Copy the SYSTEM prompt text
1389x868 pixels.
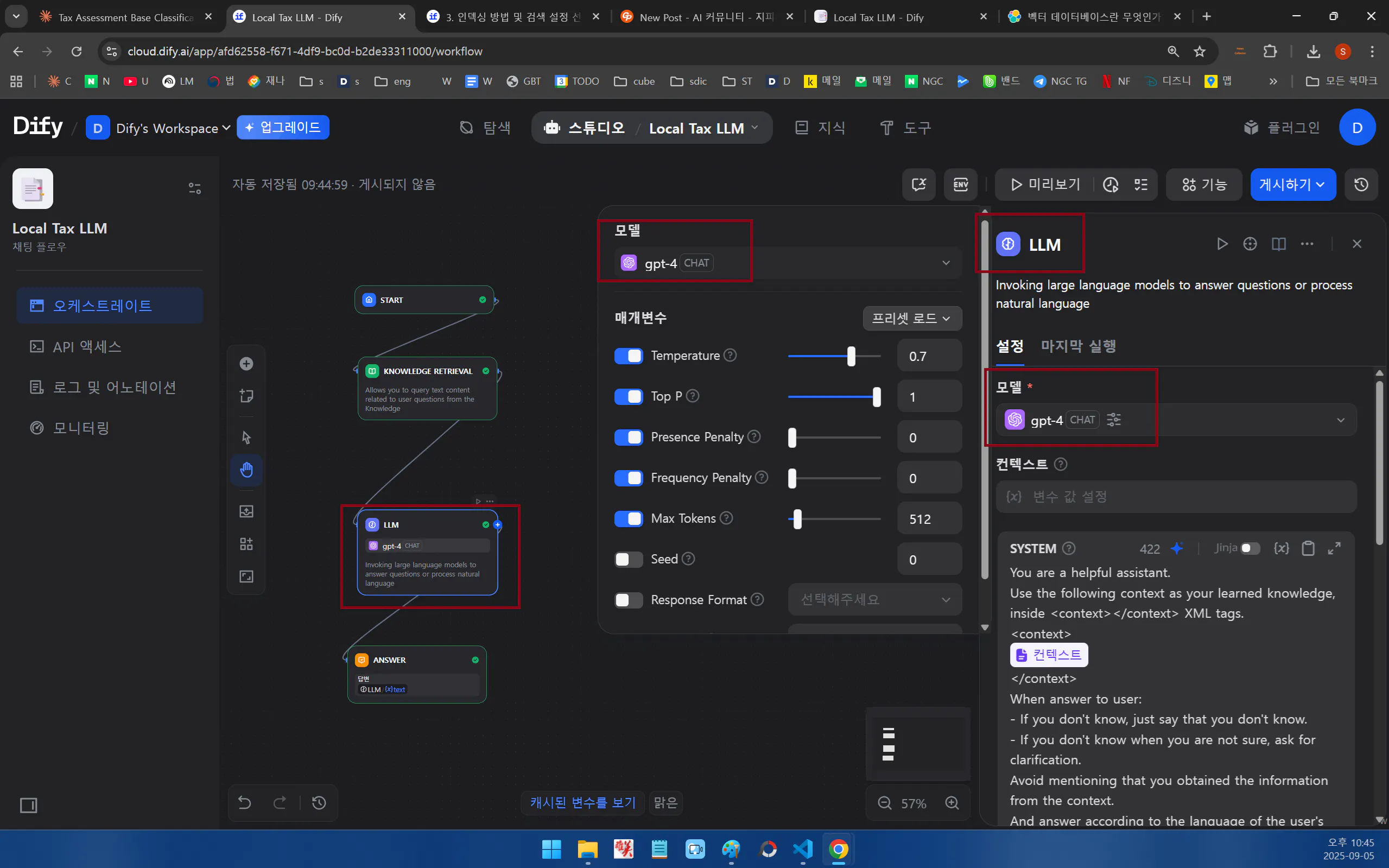(x=1308, y=548)
